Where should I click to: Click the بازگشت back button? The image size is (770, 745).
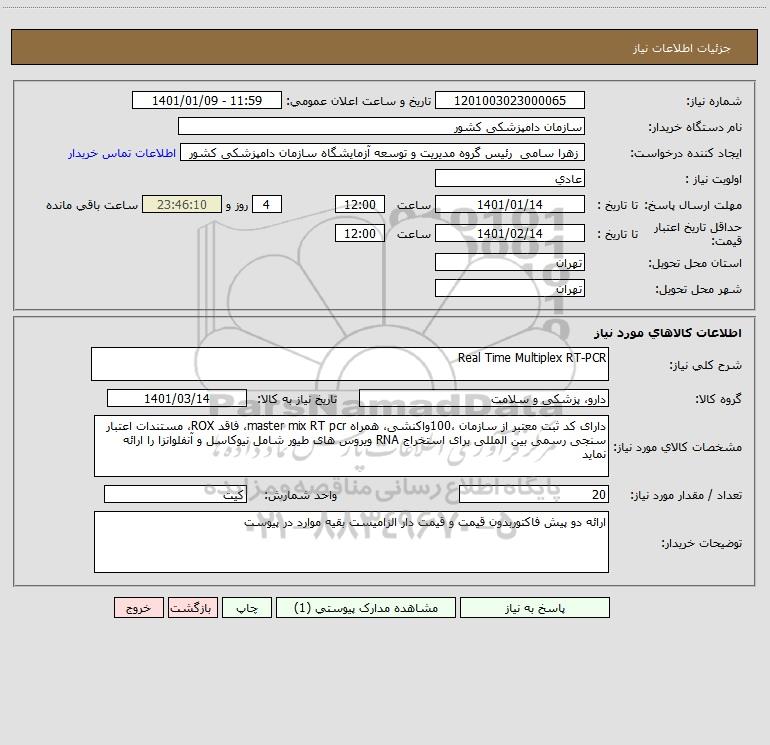click(192, 608)
